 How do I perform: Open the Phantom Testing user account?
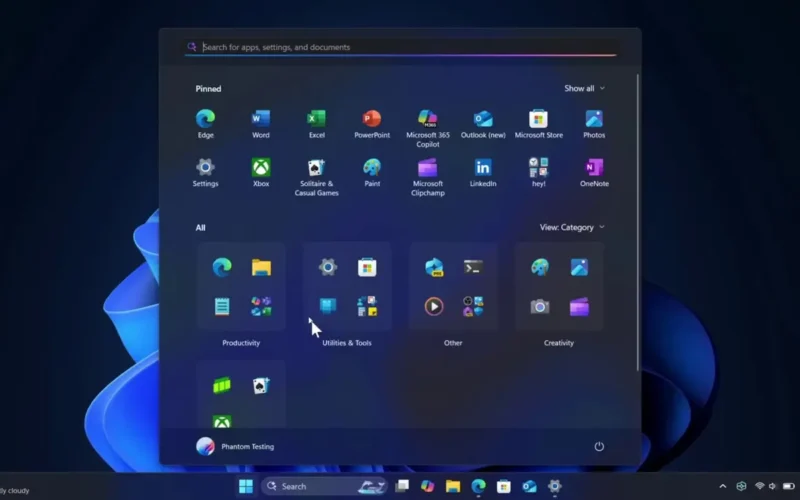pos(235,446)
